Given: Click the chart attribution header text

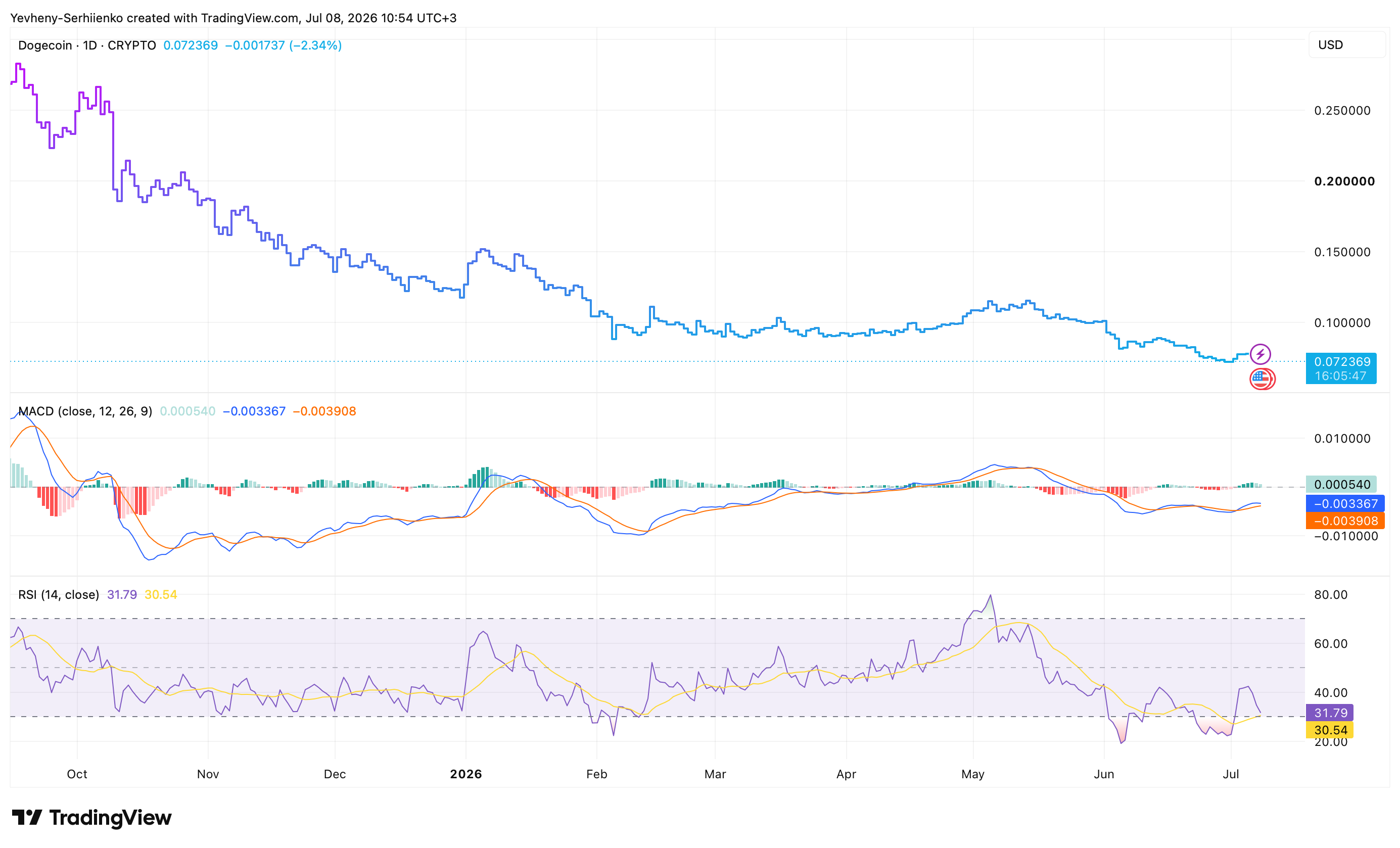Looking at the screenshot, I should point(234,18).
